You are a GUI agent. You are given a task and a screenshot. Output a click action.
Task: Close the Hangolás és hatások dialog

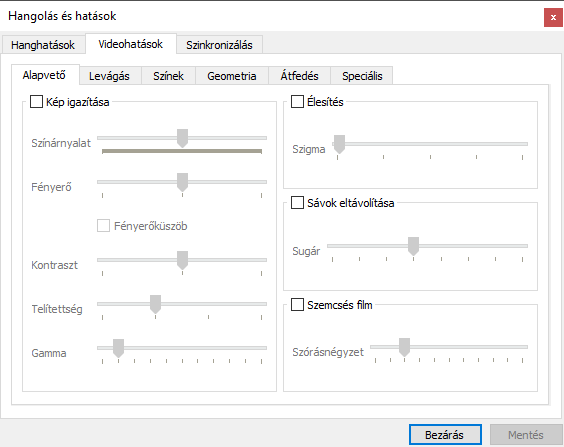(553, 17)
